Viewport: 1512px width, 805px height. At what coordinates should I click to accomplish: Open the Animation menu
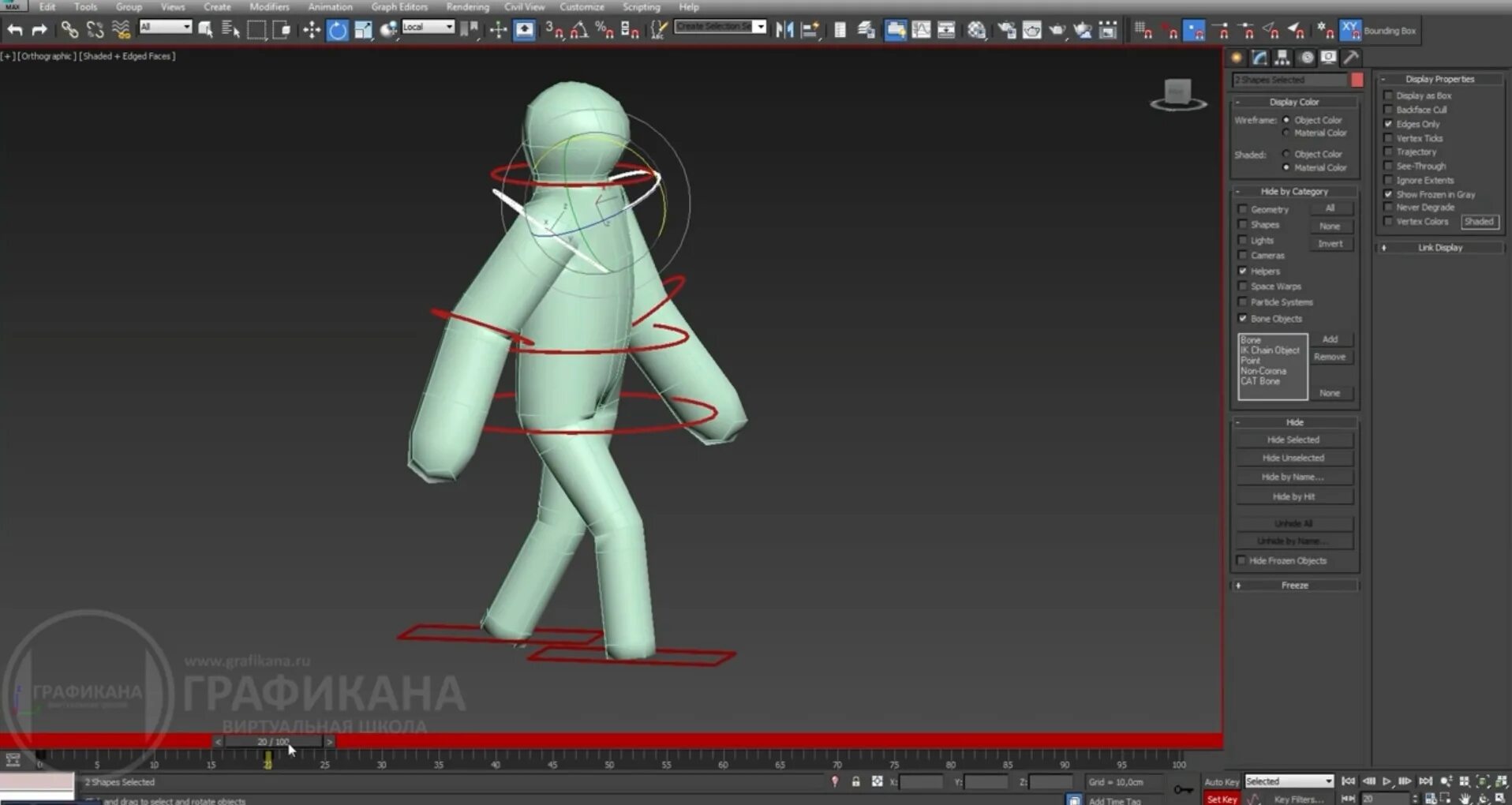[x=330, y=7]
